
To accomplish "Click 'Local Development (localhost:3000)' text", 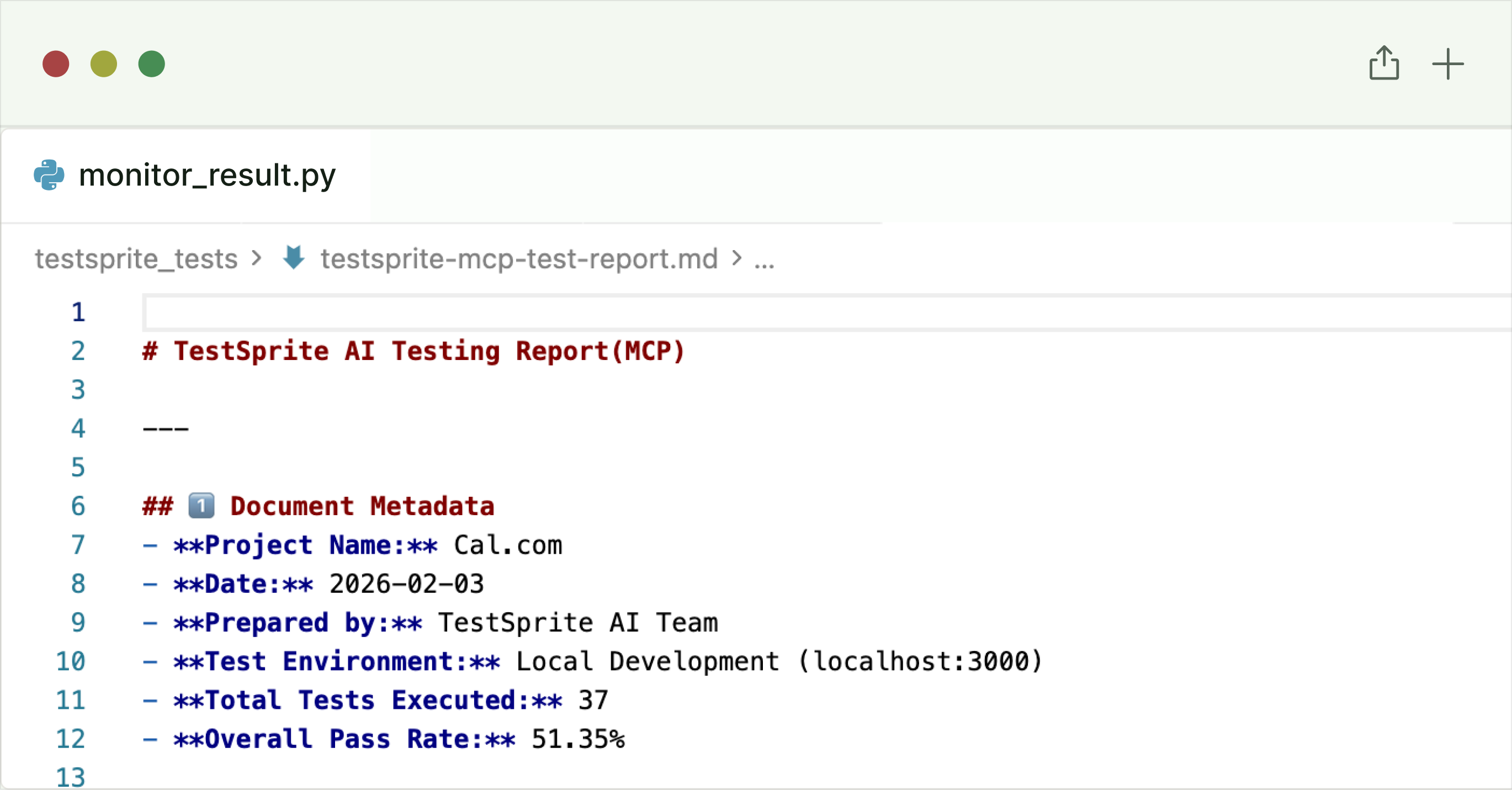I will pos(779,661).
